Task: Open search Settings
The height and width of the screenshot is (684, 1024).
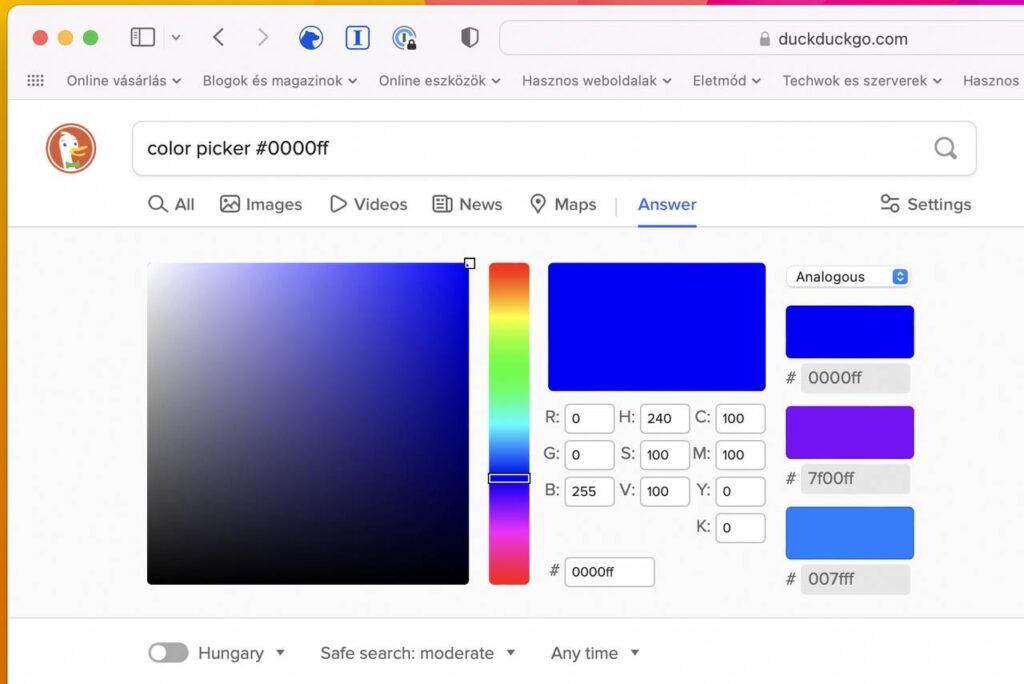Action: tap(925, 204)
